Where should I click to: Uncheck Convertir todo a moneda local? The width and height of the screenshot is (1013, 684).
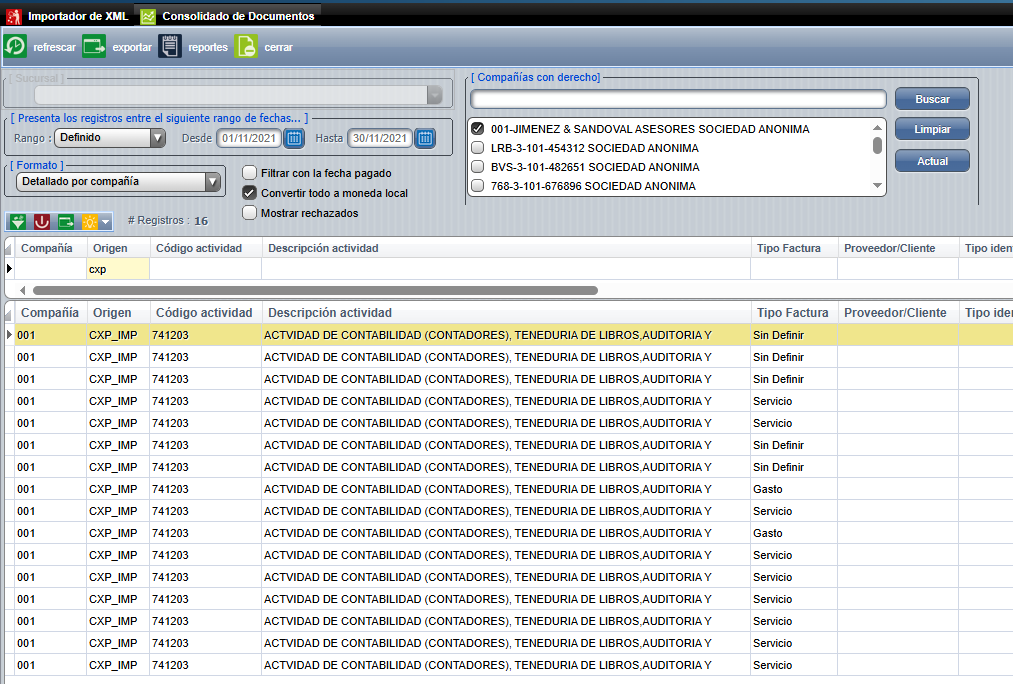point(250,193)
